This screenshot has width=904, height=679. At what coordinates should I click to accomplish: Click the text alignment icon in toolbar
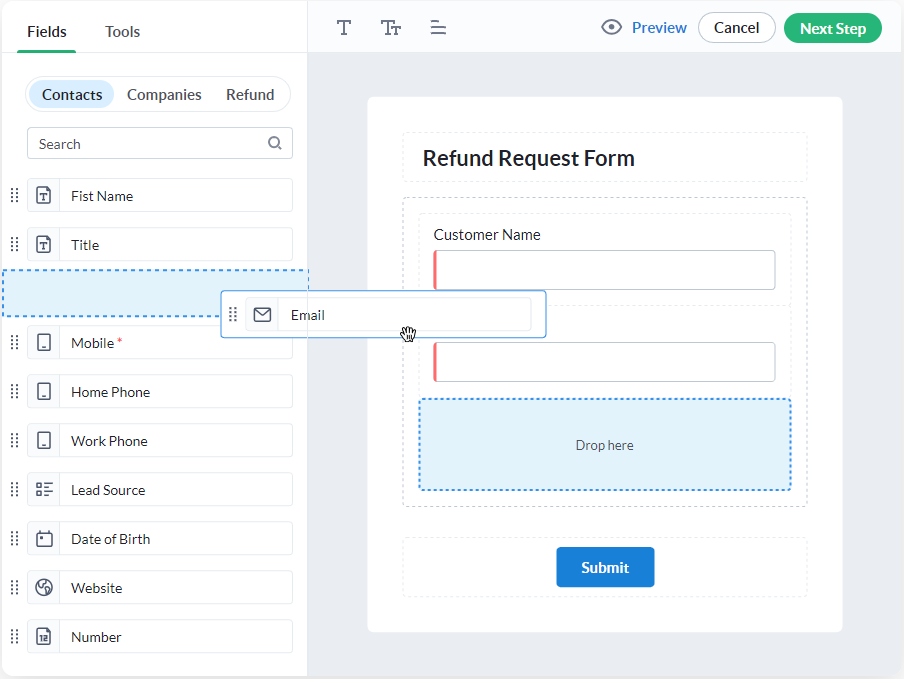coord(438,28)
